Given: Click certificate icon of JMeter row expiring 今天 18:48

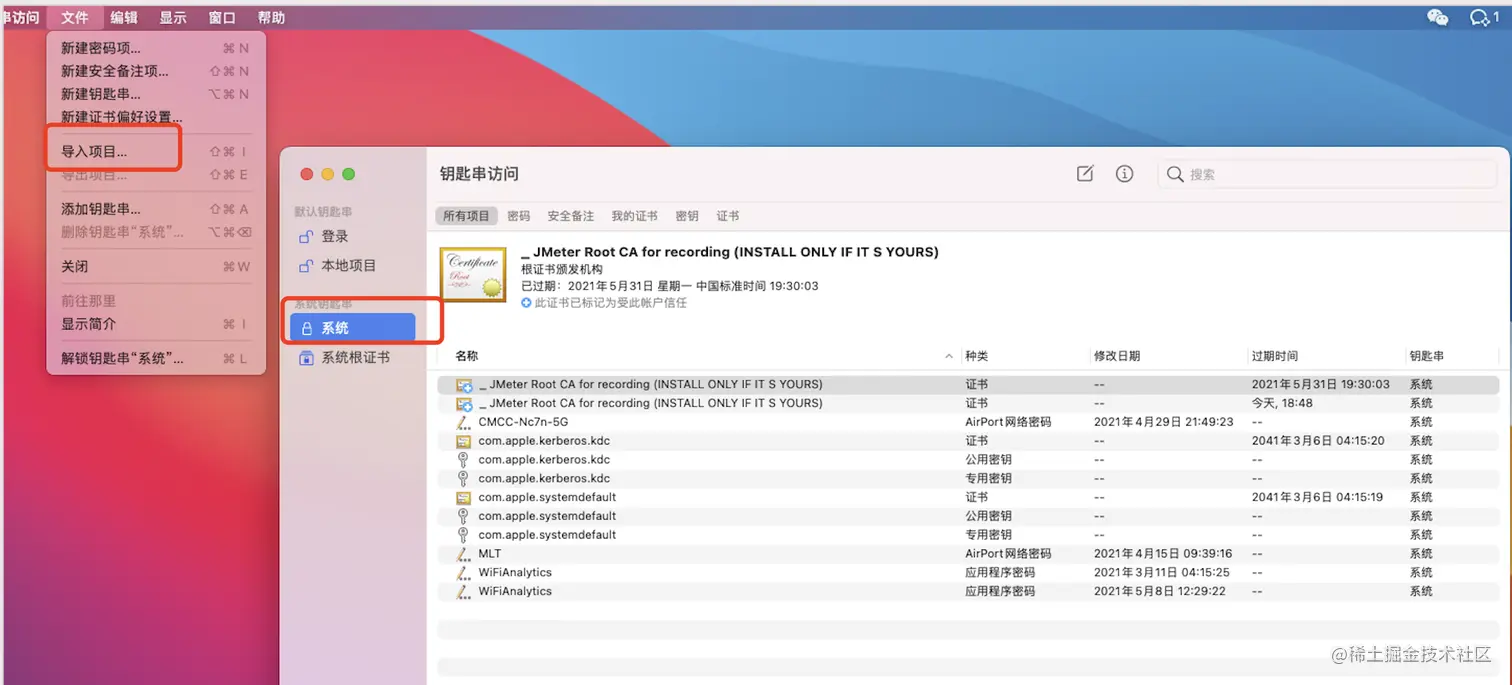Looking at the screenshot, I should click(464, 404).
